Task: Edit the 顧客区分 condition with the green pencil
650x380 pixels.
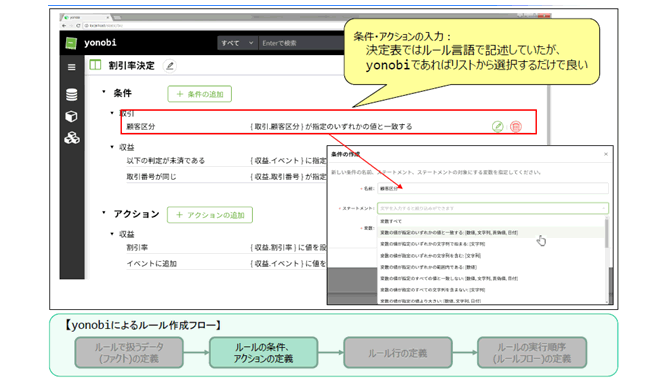Action: (x=497, y=126)
